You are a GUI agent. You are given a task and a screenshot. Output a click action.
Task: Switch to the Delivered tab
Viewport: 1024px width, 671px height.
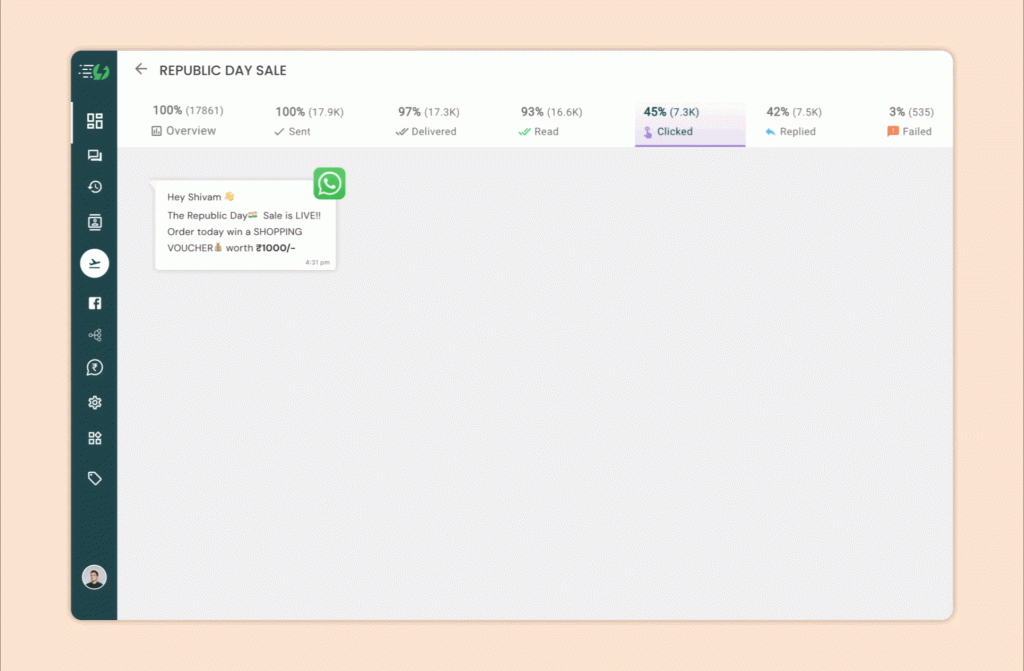pos(428,121)
